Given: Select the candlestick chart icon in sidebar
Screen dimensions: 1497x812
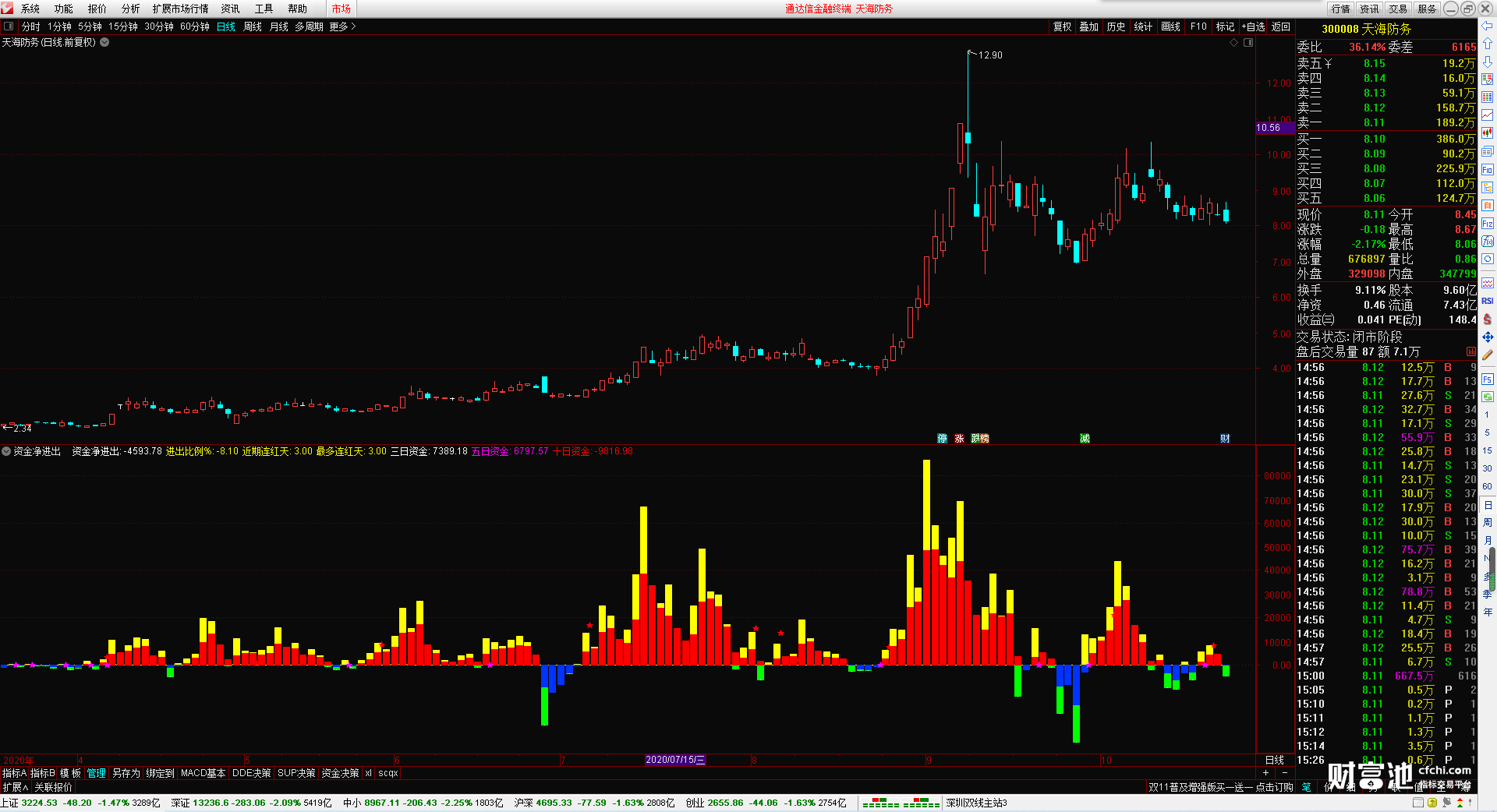Looking at the screenshot, I should coord(1488,132).
